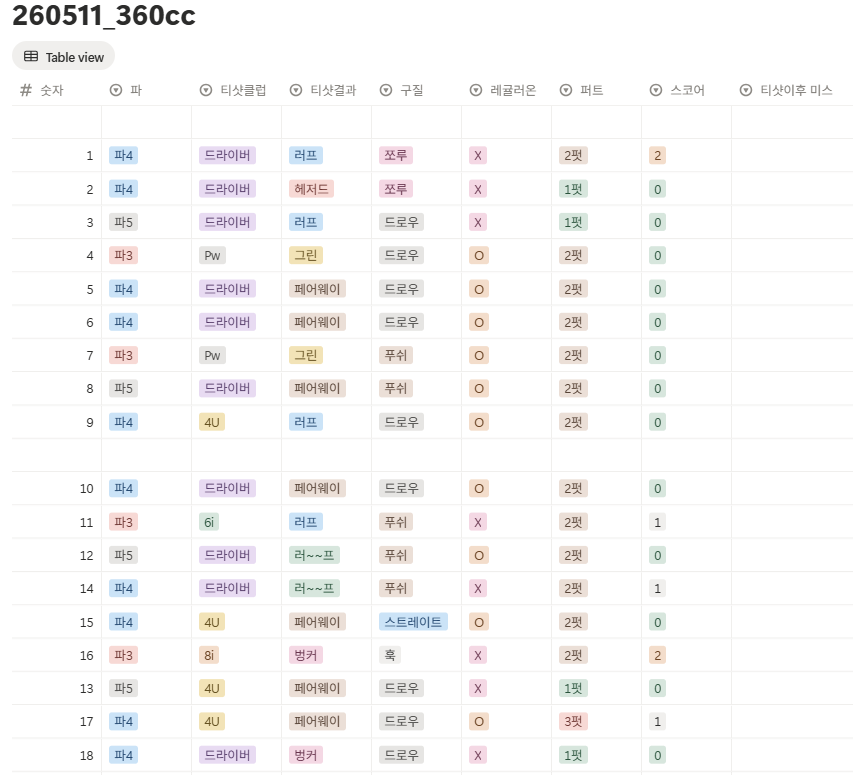853x775 pixels.
Task: Click the 파5 tag in row 3
Action: 123,222
